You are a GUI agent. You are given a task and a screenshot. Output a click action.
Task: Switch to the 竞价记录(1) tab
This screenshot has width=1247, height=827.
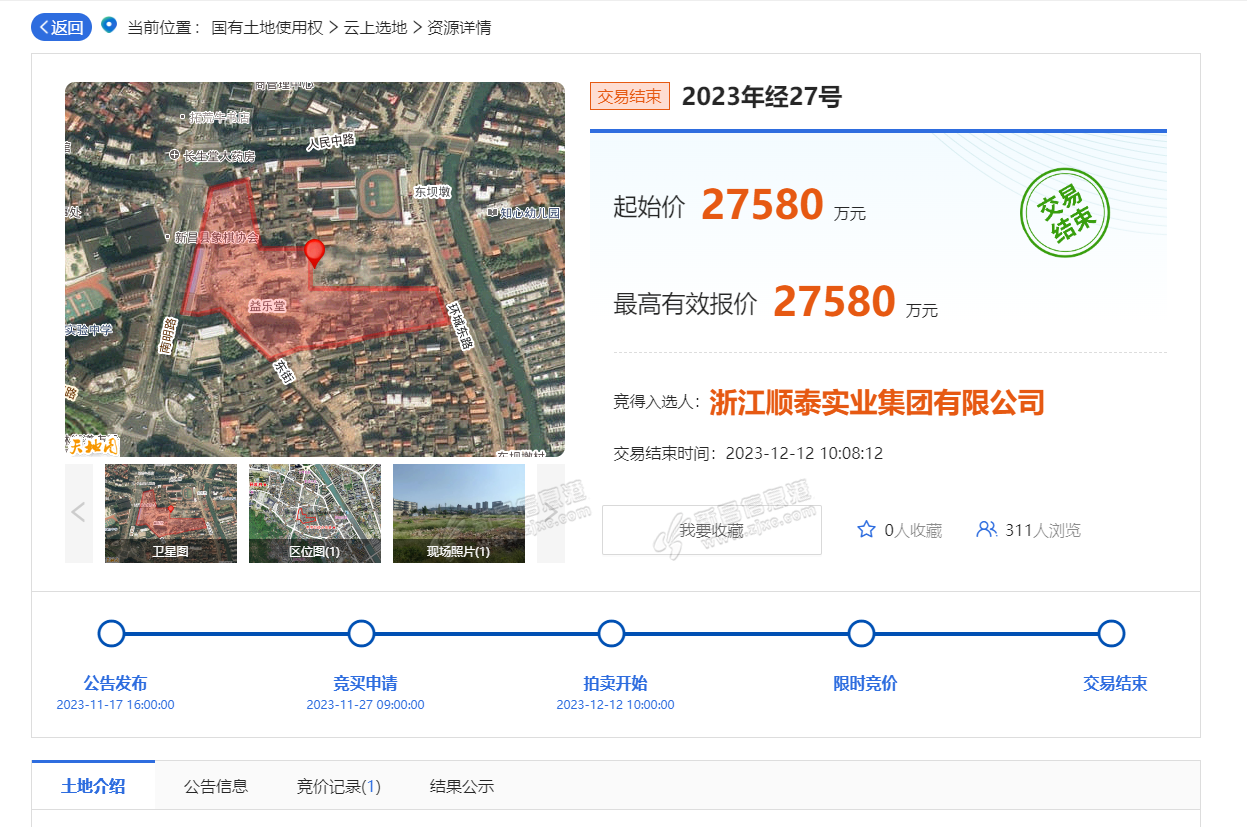click(339, 786)
